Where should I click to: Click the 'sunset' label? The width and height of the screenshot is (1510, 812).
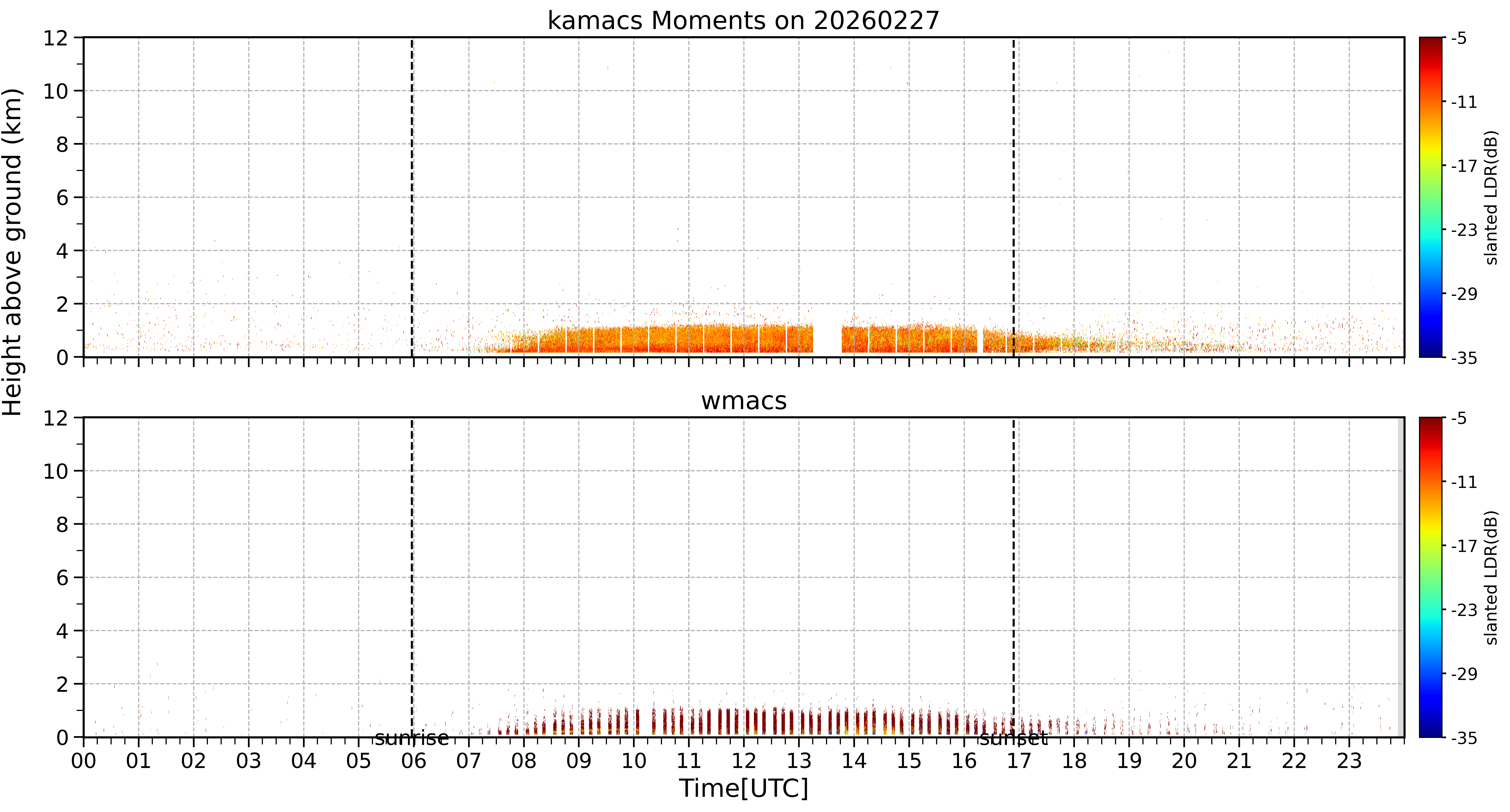click(x=1013, y=738)
